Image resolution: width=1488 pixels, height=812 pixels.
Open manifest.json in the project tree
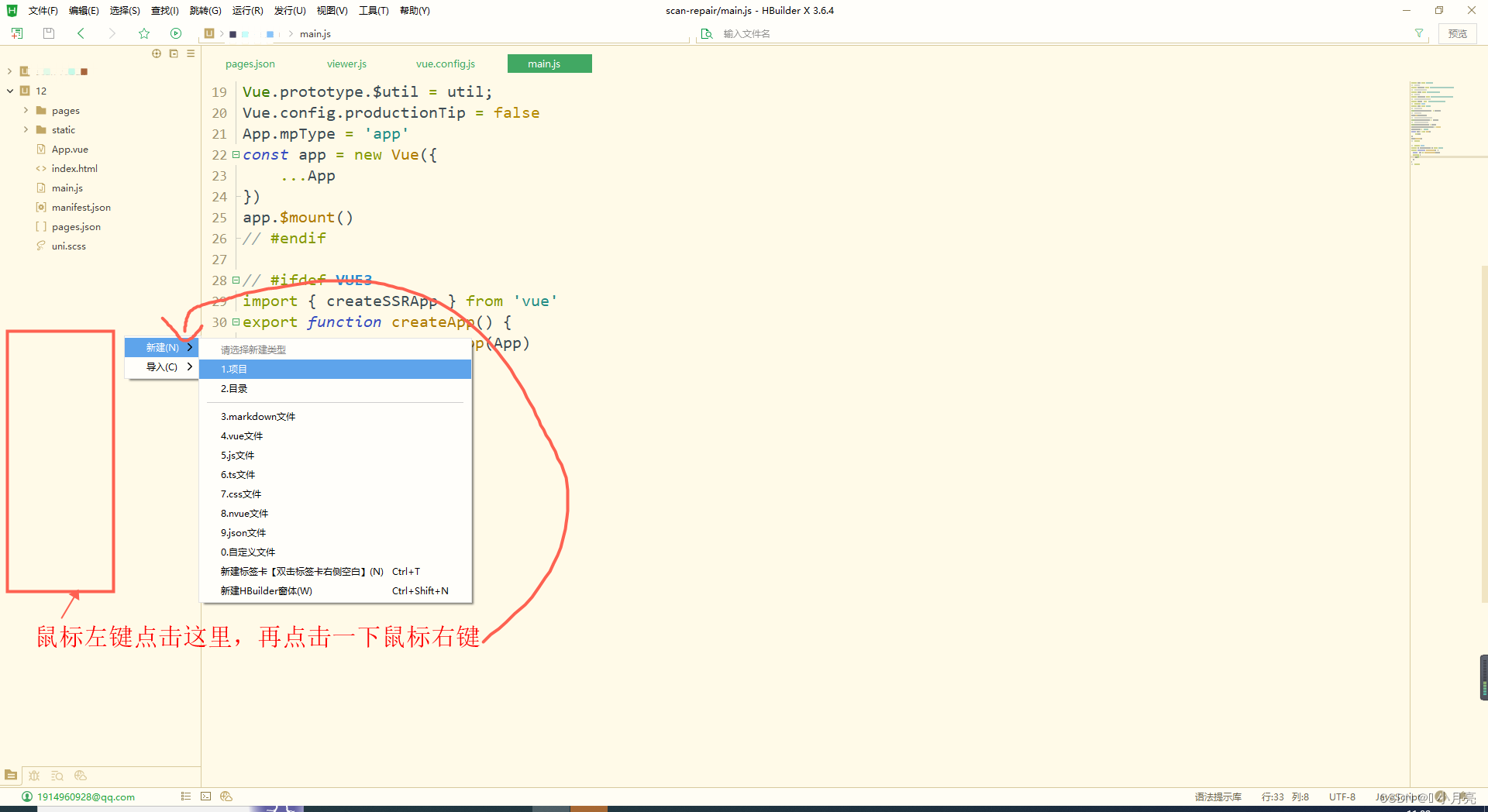81,207
